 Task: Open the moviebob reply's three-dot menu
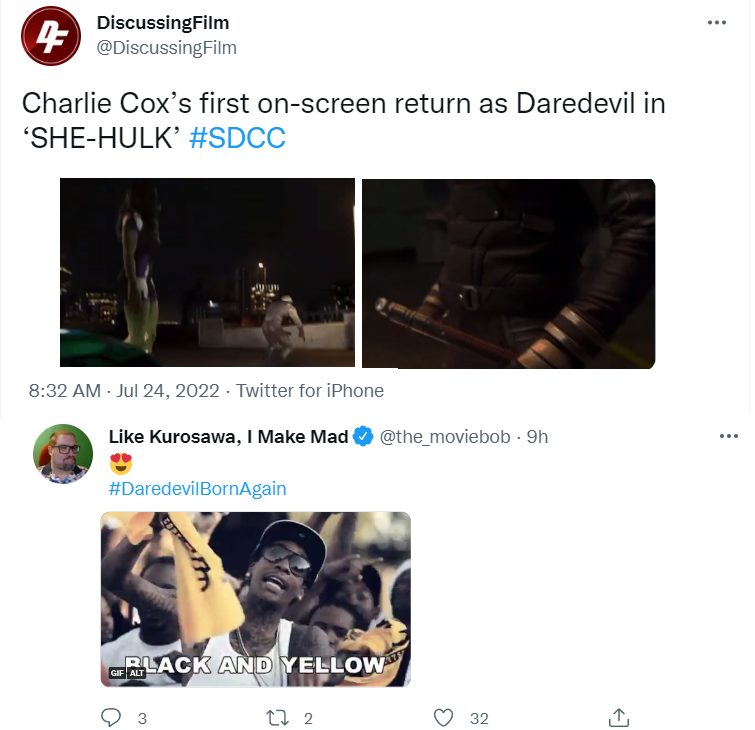[x=729, y=436]
